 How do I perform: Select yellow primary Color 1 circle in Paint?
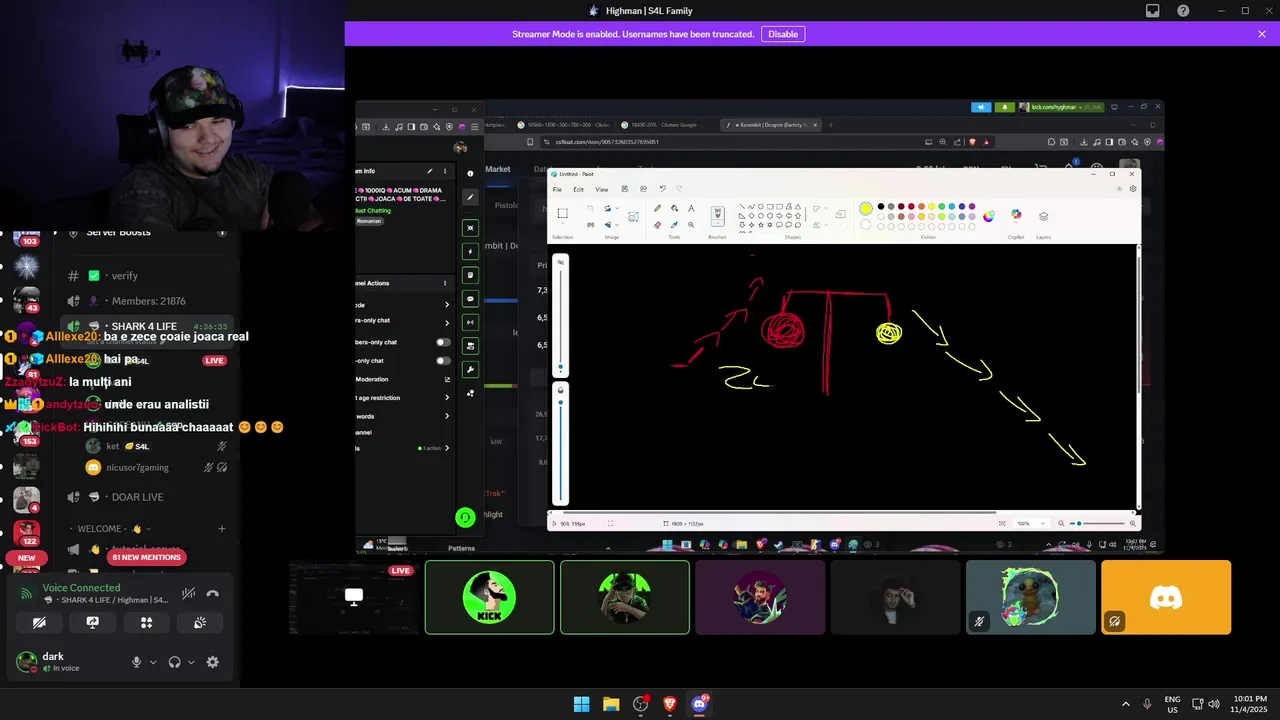click(x=866, y=208)
